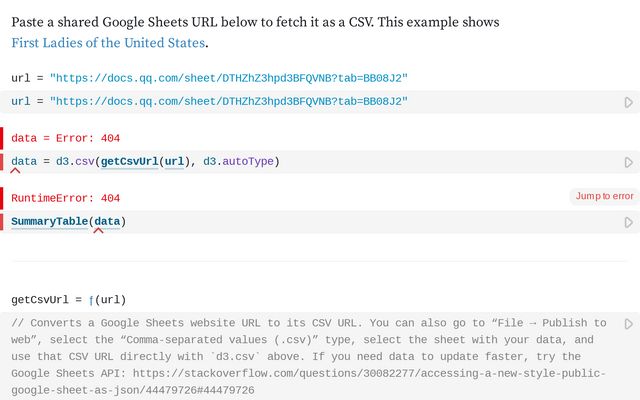
Task: Click red error caret under SummaryTable cell
Action: tap(98, 231)
